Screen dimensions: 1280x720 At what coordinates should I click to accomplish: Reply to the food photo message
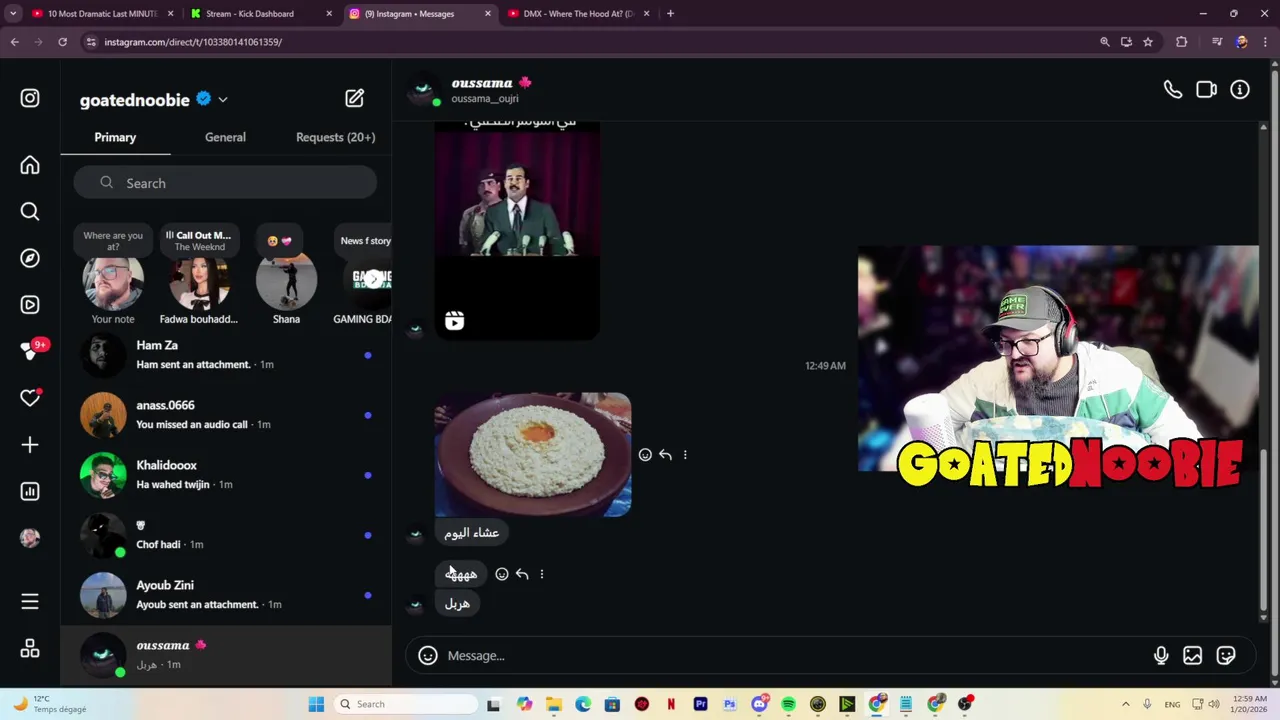point(665,455)
